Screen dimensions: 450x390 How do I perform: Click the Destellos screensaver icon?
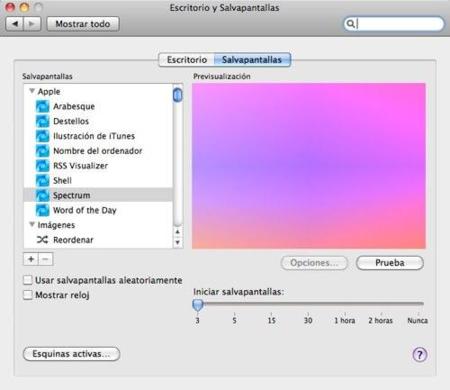[42, 121]
